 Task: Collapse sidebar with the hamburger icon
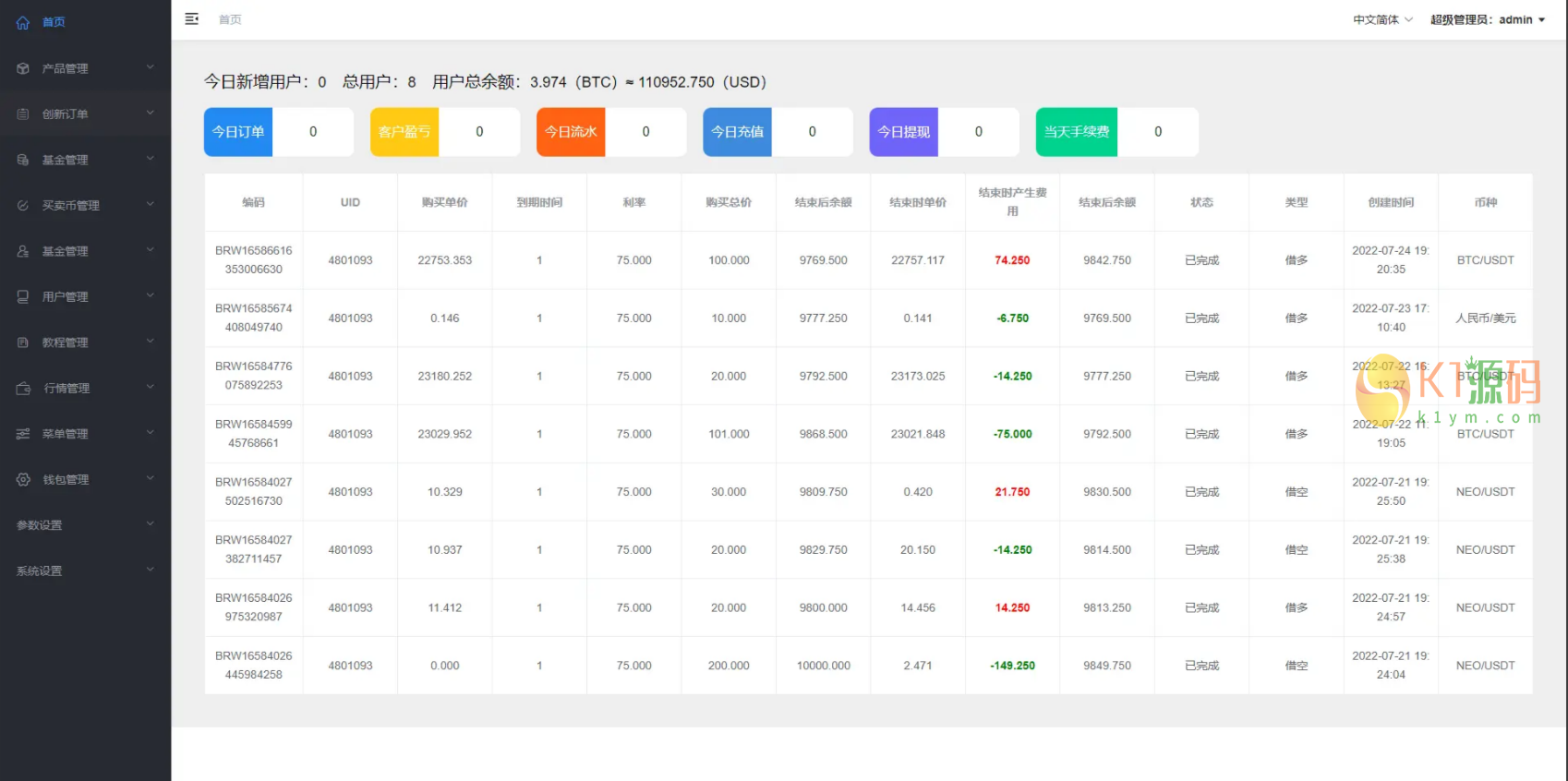pyautogui.click(x=192, y=19)
